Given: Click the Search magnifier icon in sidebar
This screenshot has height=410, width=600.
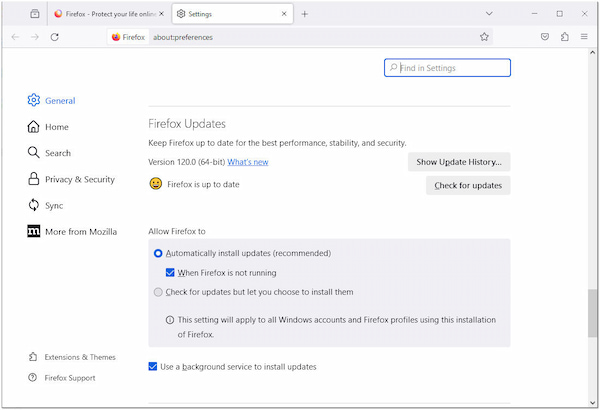Looking at the screenshot, I should pyautogui.click(x=34, y=153).
